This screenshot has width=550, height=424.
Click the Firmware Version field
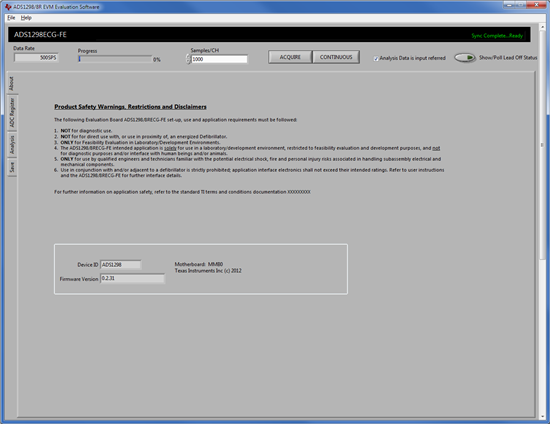click(132, 278)
